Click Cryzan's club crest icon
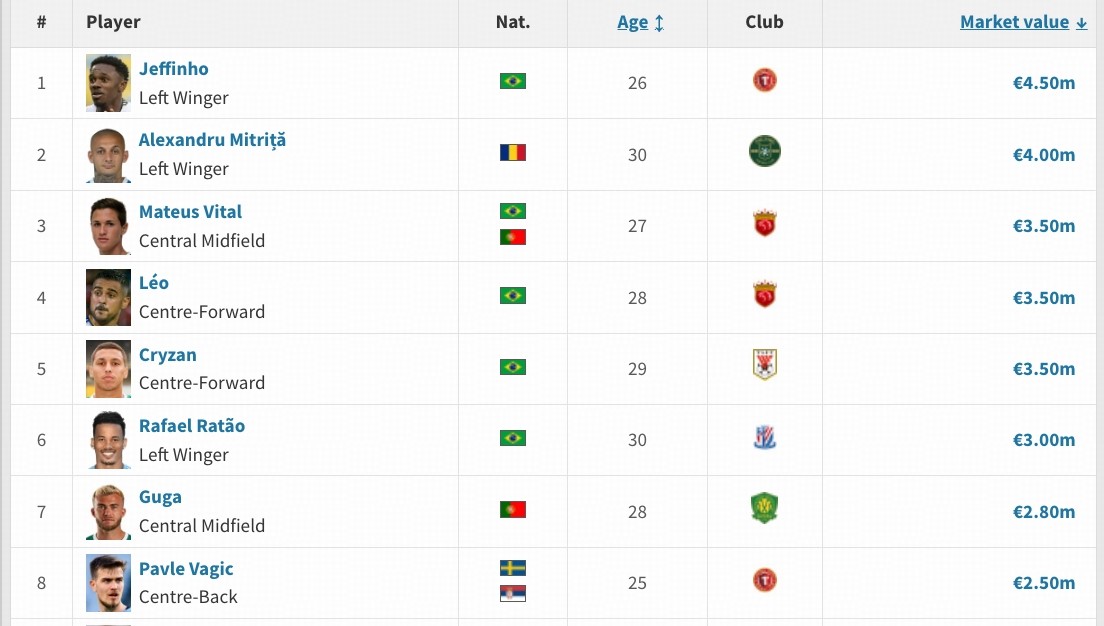This screenshot has height=626, width=1104. pyautogui.click(x=765, y=365)
